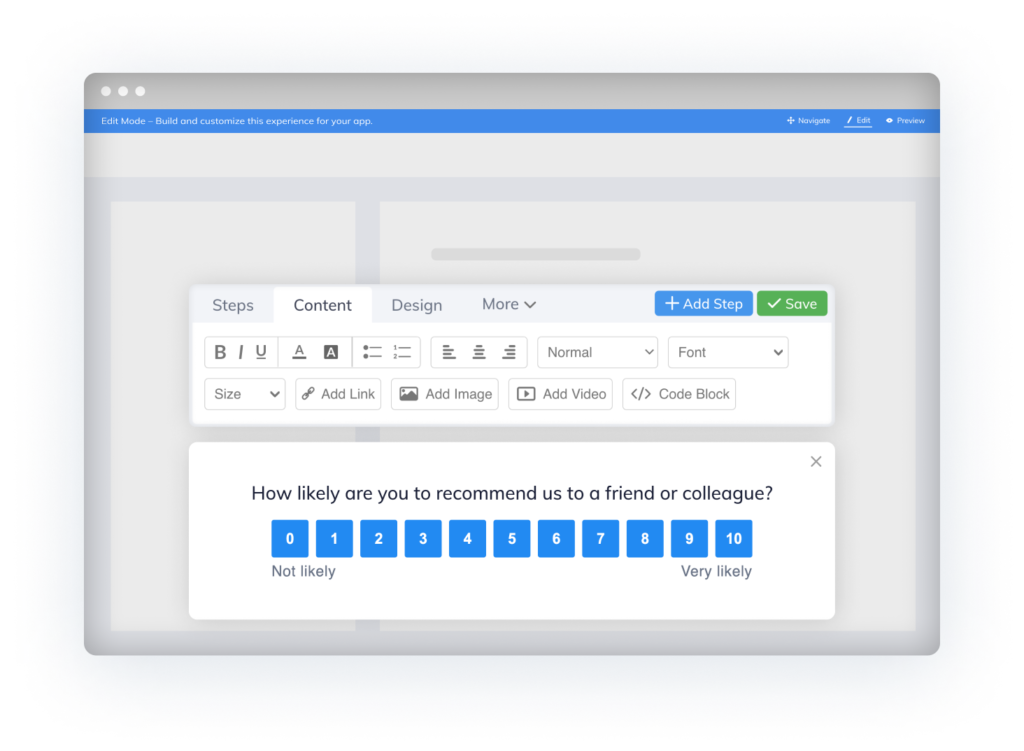The image size is (1024, 751).
Task: Insert a numbered list
Action: coord(402,352)
